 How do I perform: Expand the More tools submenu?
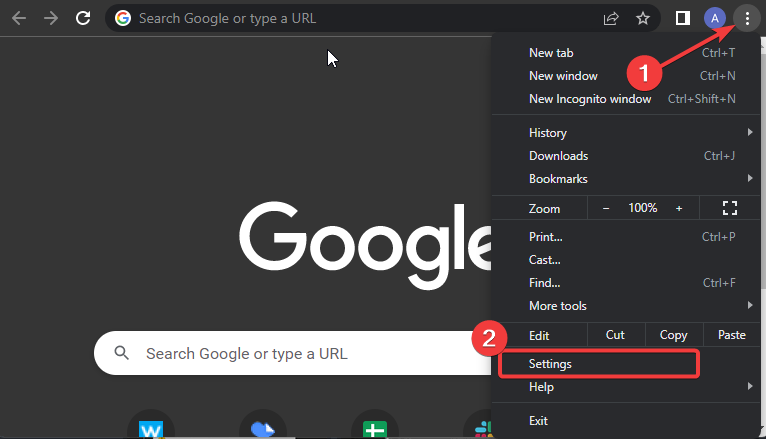click(x=628, y=306)
